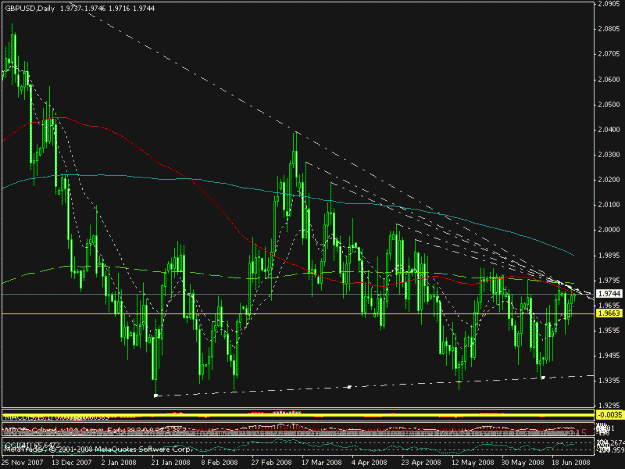The height and width of the screenshot is (469, 625).
Task: Click the 2.0200 price axis label
Action: pyautogui.click(x=610, y=180)
